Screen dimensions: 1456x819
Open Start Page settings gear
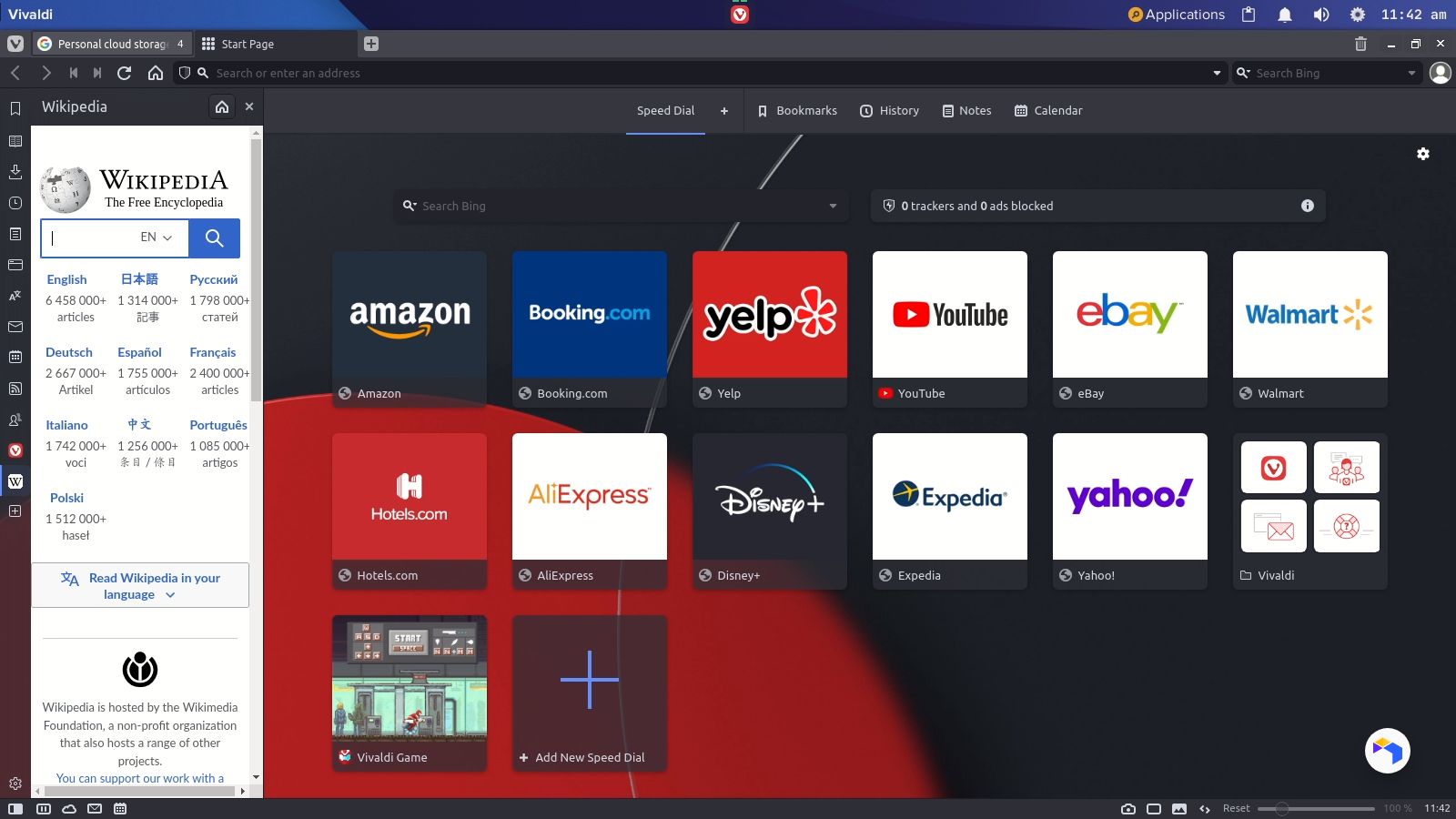coord(1423,154)
